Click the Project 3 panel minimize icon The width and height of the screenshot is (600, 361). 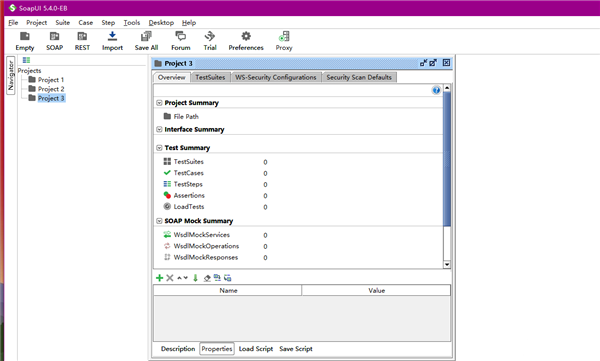[423, 63]
